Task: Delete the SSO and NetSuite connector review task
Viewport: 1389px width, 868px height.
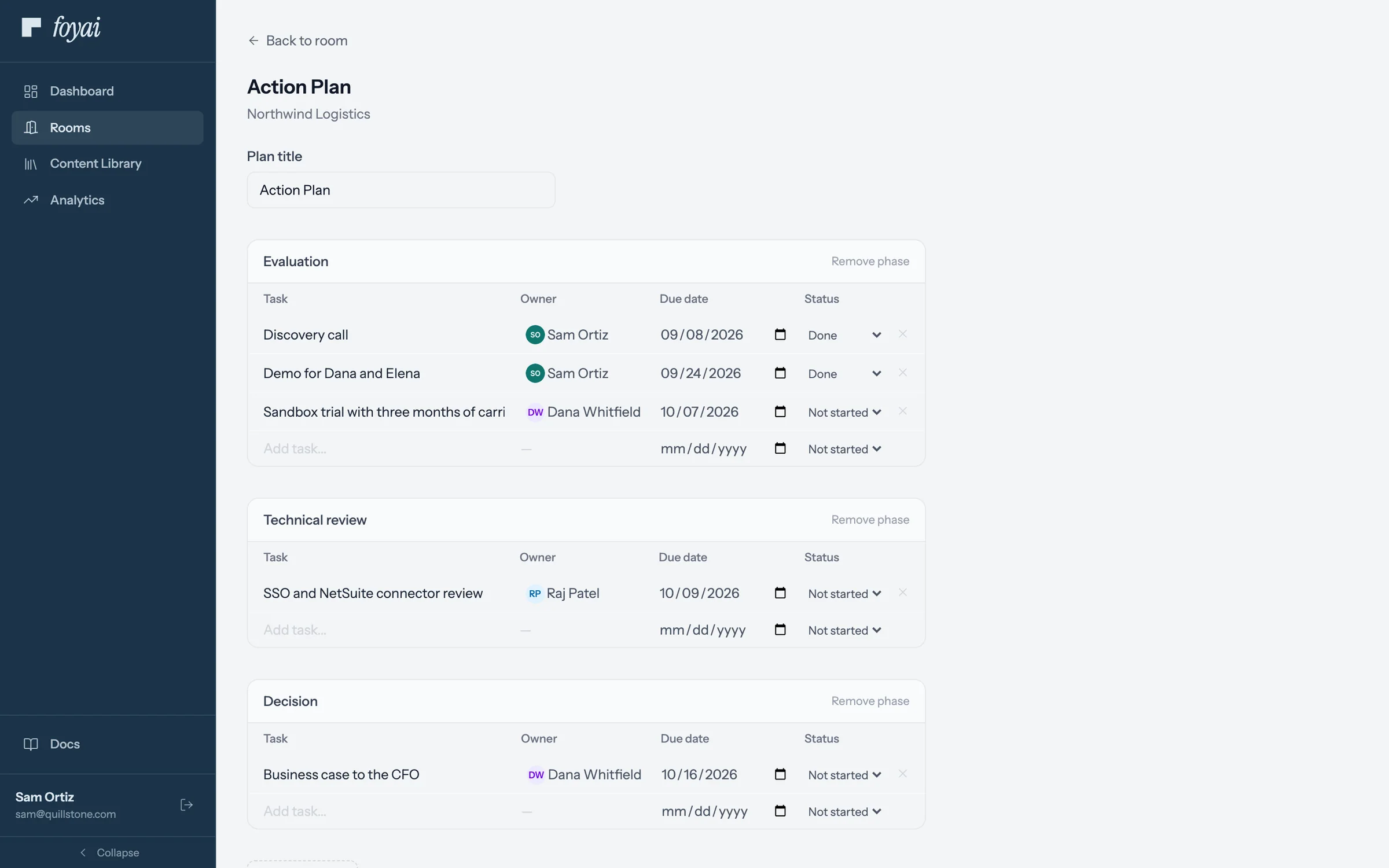Action: point(902,593)
